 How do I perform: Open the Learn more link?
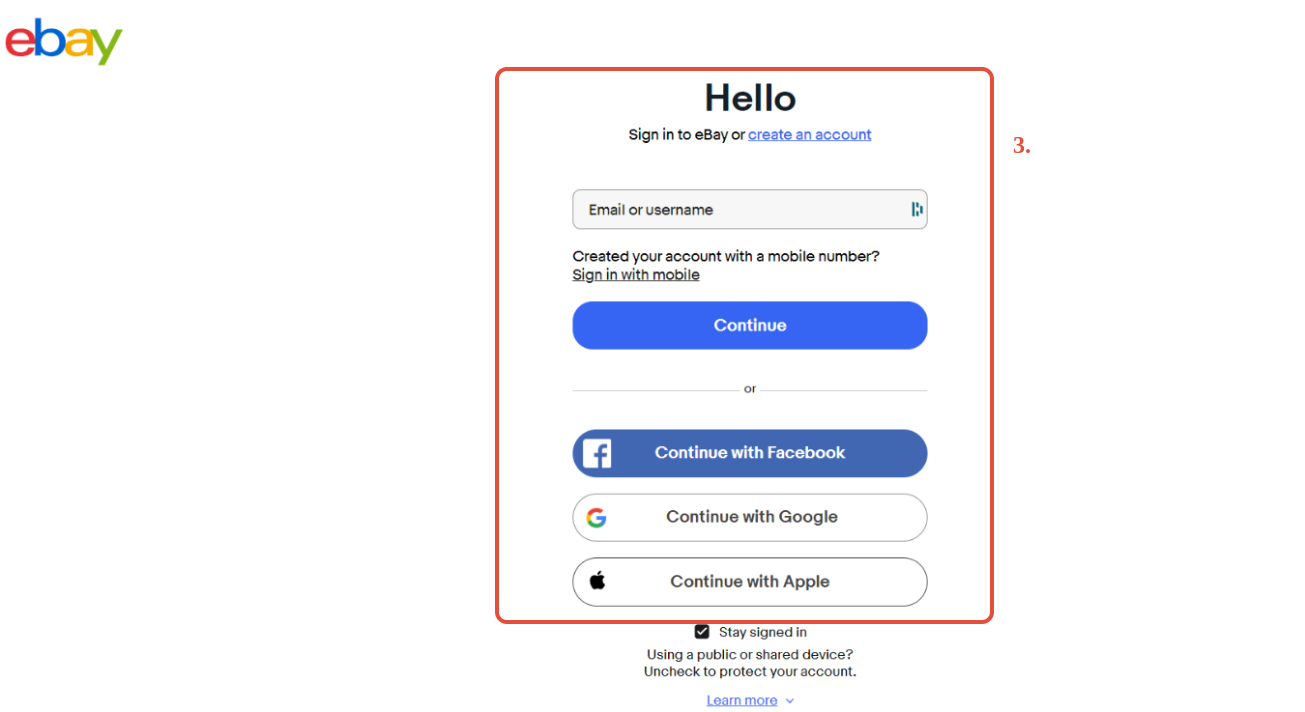pos(742,700)
